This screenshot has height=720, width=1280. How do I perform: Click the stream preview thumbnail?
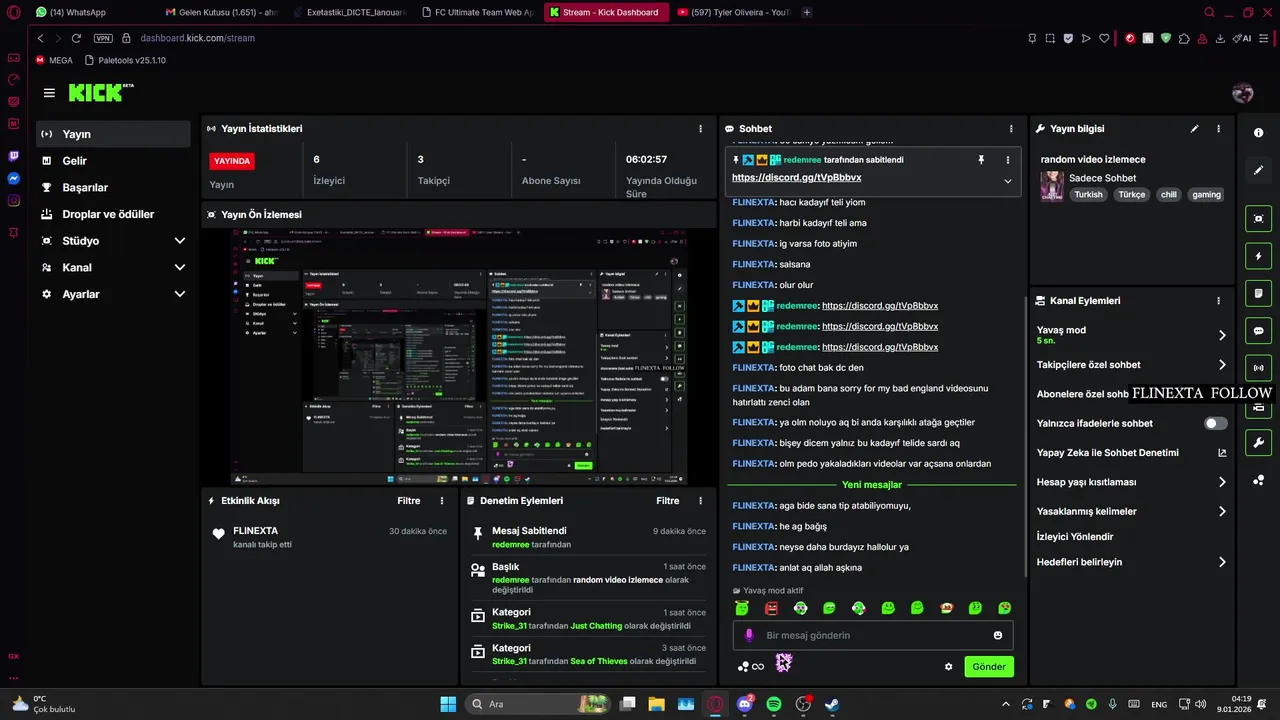tap(460, 357)
